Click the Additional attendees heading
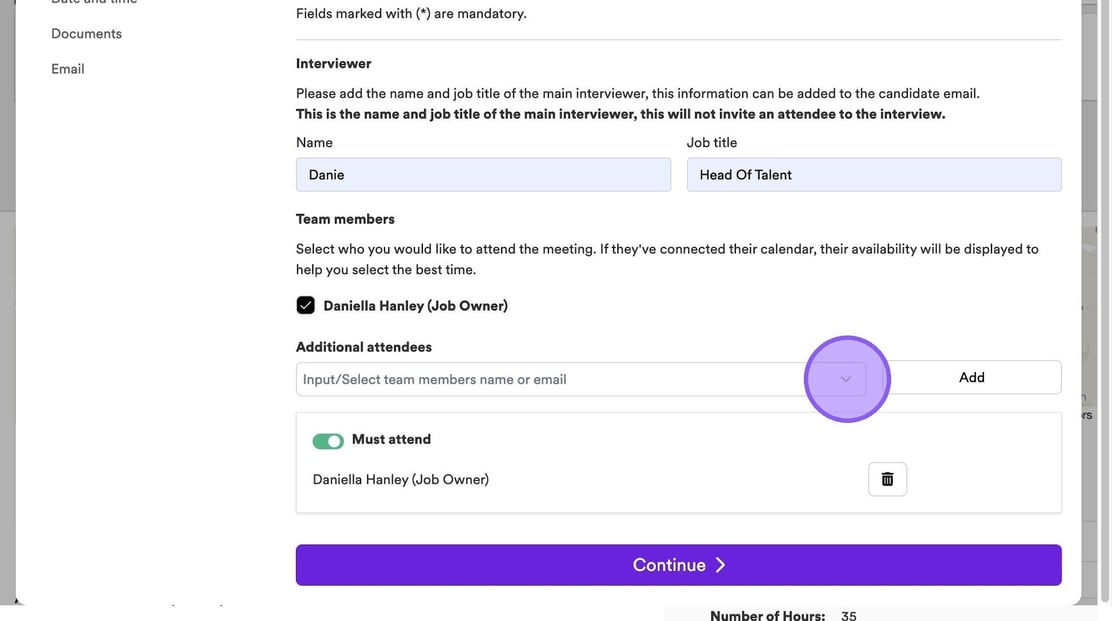The width and height of the screenshot is (1112, 621). point(364,347)
